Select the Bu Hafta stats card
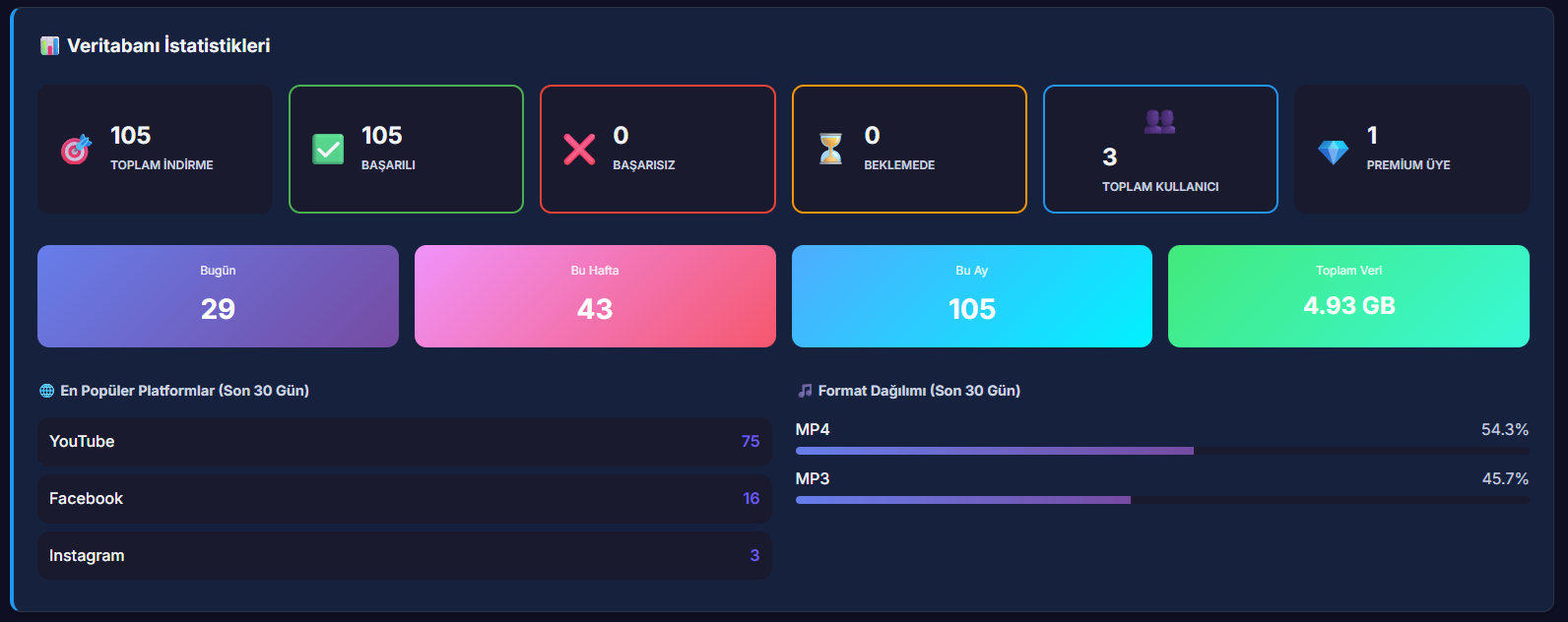Screen dimensions: 1568x622 pyautogui.click(x=595, y=296)
